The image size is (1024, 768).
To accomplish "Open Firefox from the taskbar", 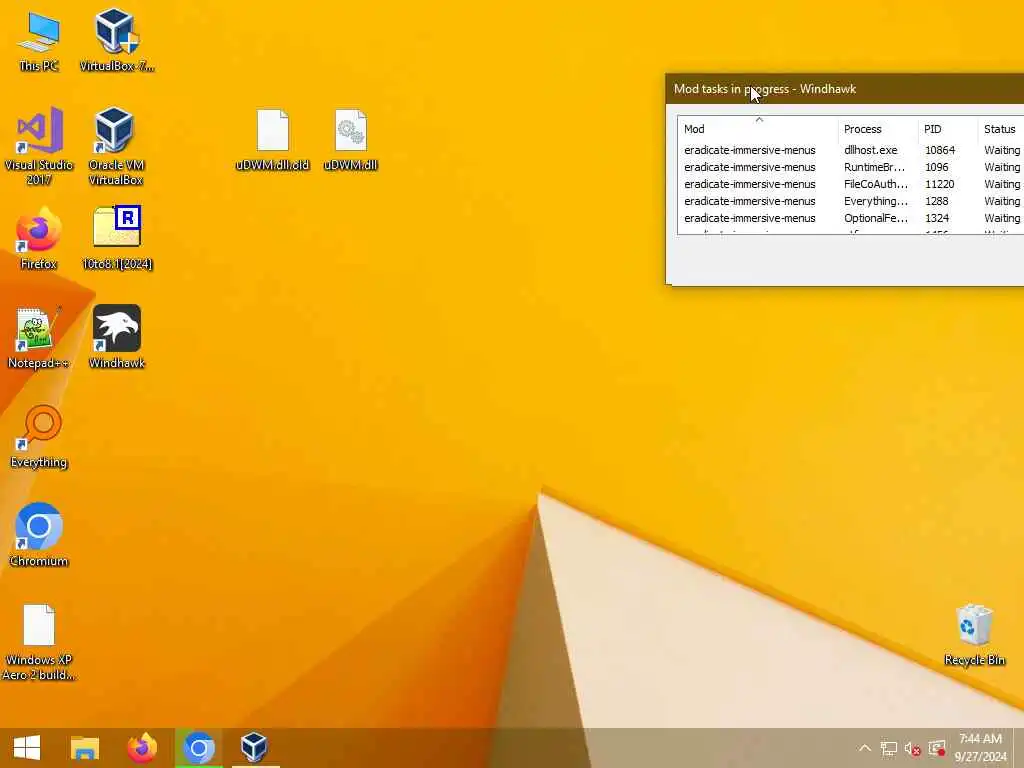I will coord(142,748).
